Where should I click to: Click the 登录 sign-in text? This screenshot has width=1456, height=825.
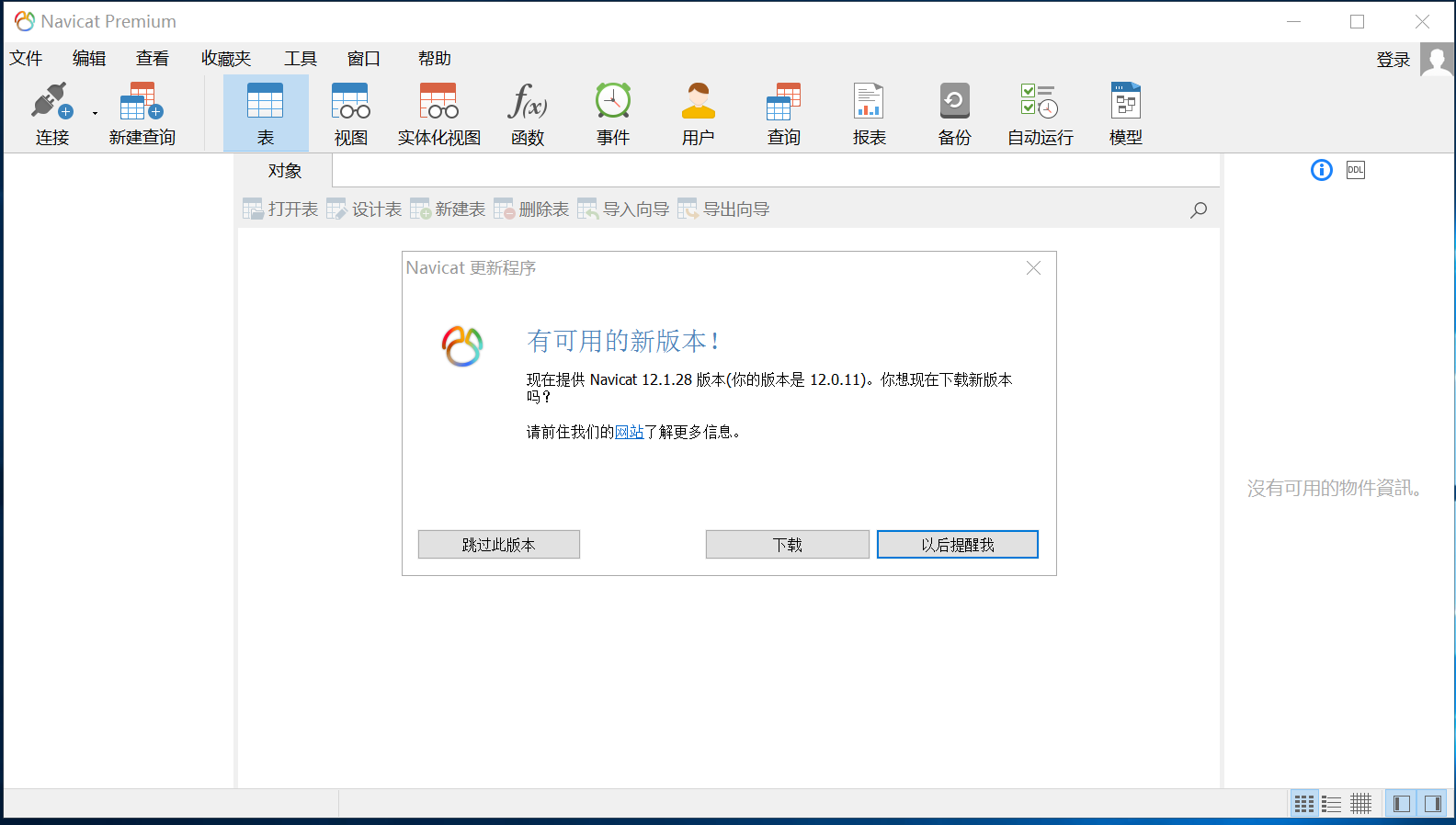coord(1393,60)
